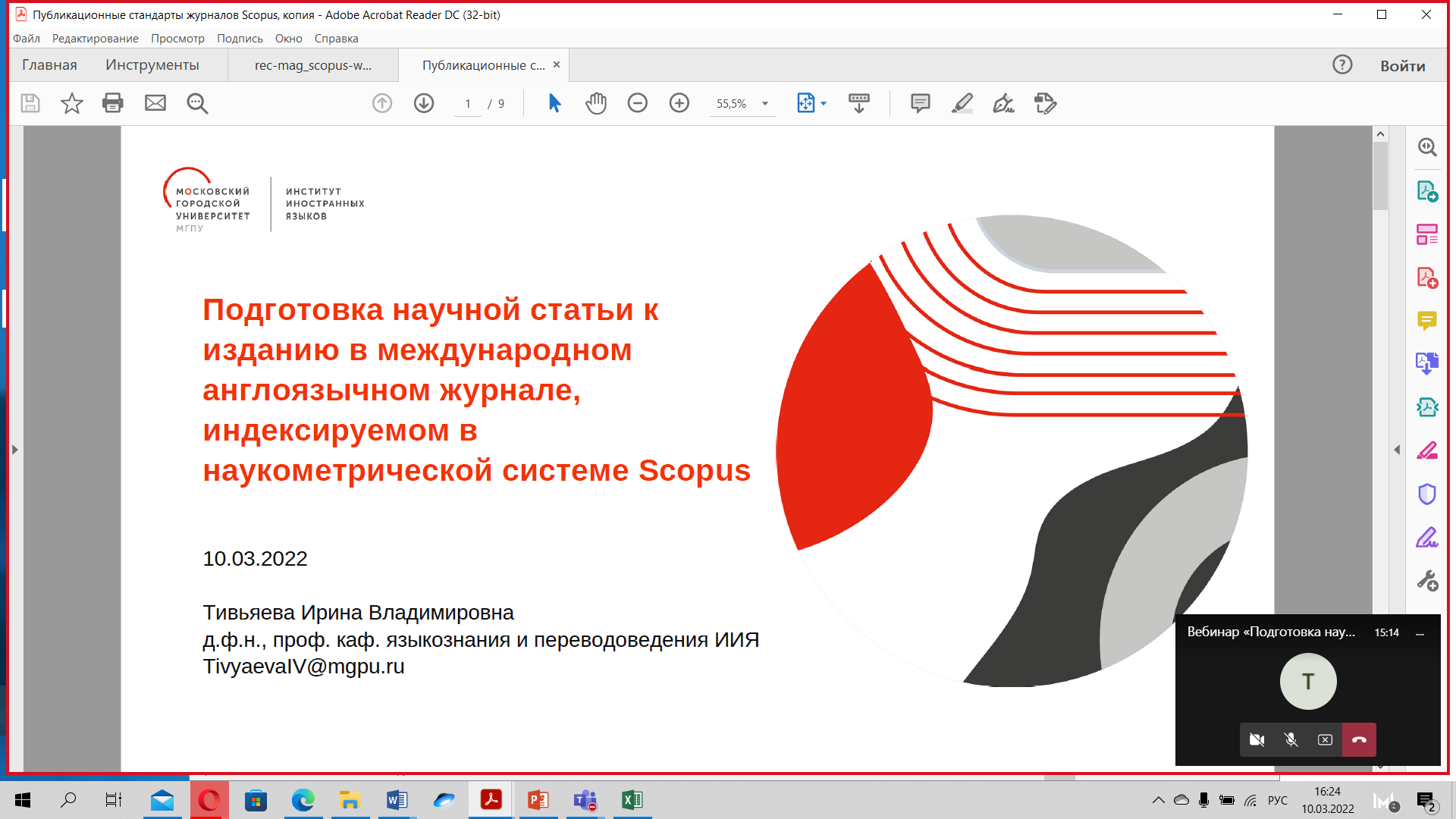Toggle selection arrow tool
Image resolution: width=1456 pixels, height=819 pixels.
coord(554,103)
